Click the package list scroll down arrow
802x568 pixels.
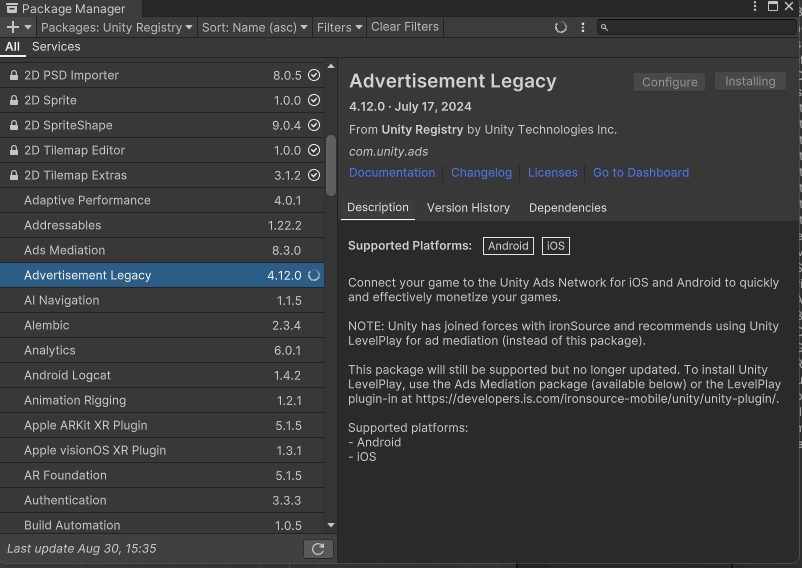tap(331, 525)
